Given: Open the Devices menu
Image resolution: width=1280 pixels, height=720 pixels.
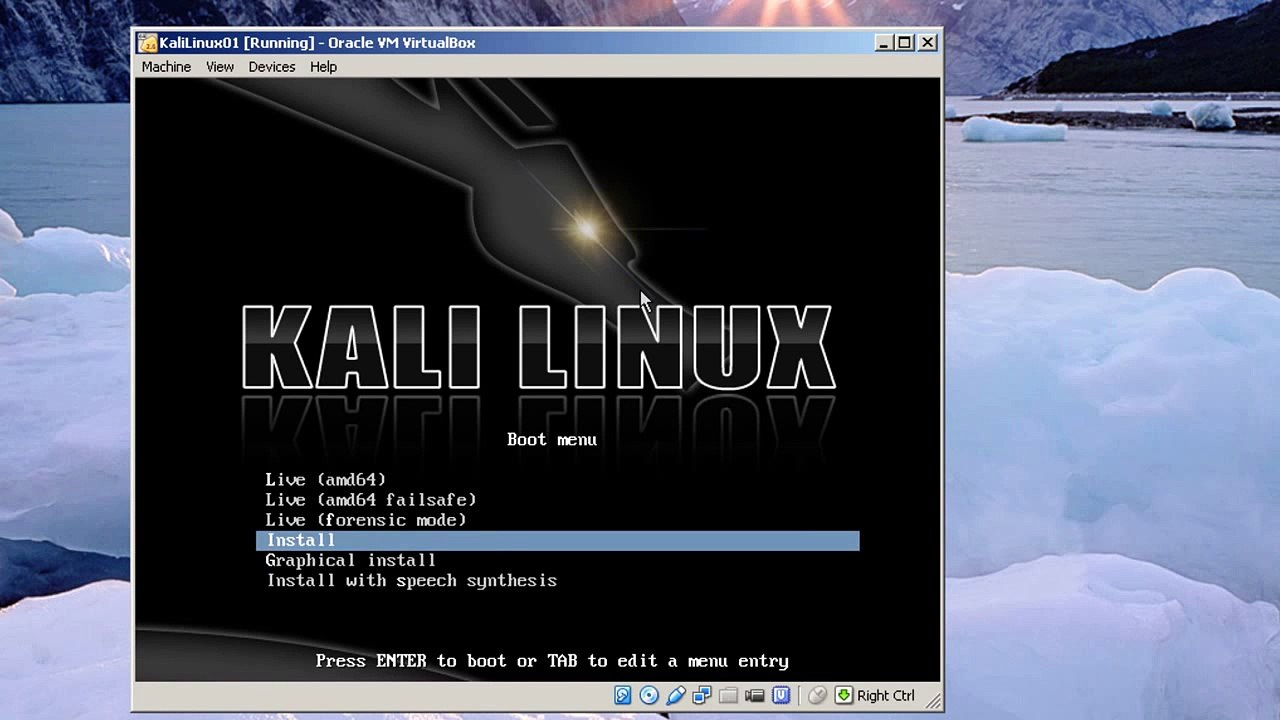Looking at the screenshot, I should pyautogui.click(x=272, y=67).
